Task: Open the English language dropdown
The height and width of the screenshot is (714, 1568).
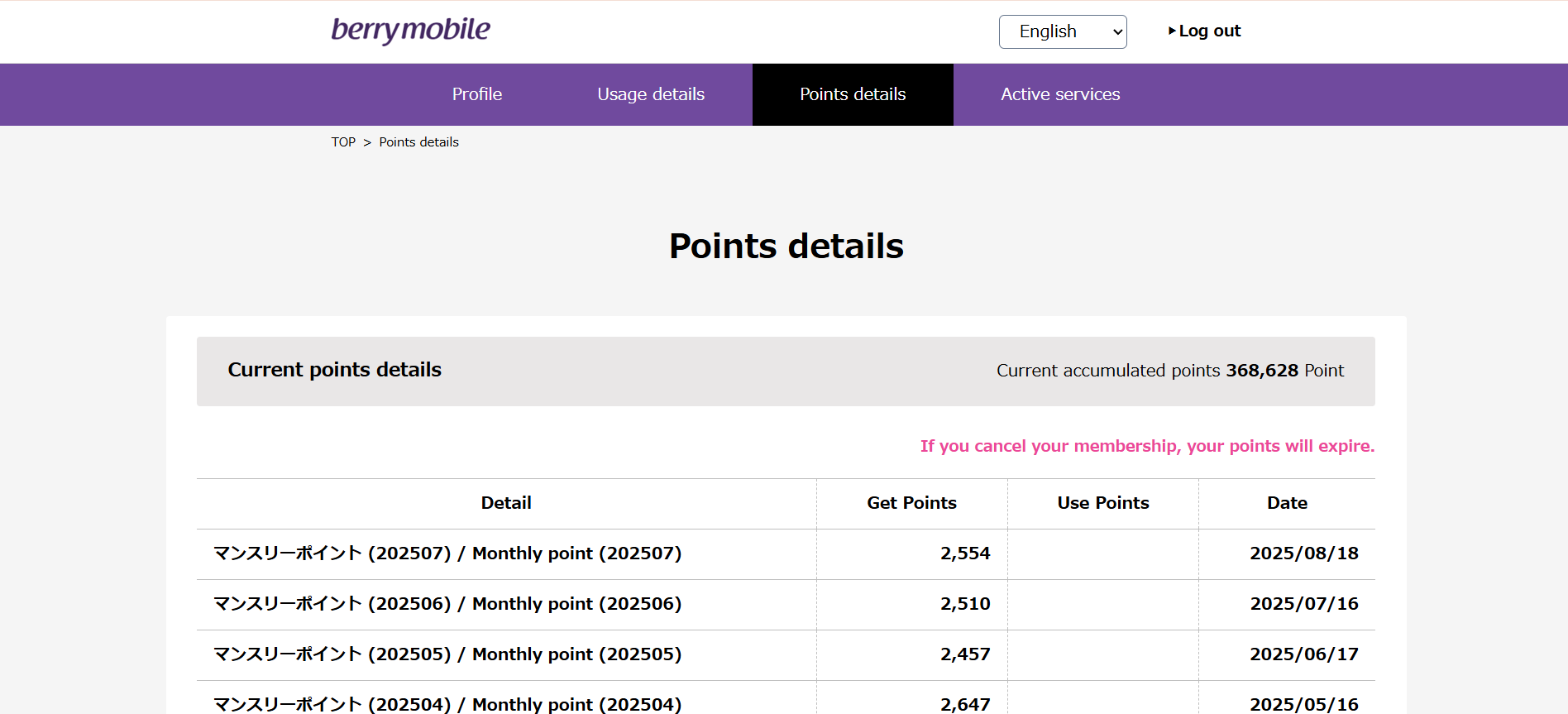Action: pyautogui.click(x=1063, y=31)
